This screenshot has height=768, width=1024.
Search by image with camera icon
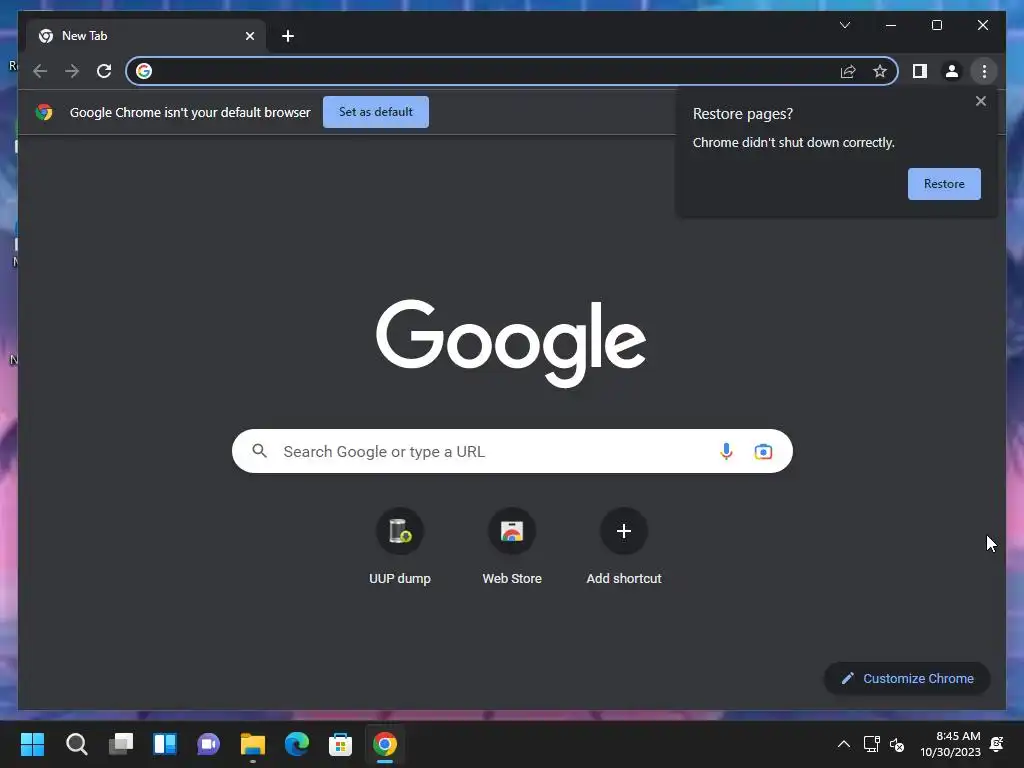coord(763,451)
